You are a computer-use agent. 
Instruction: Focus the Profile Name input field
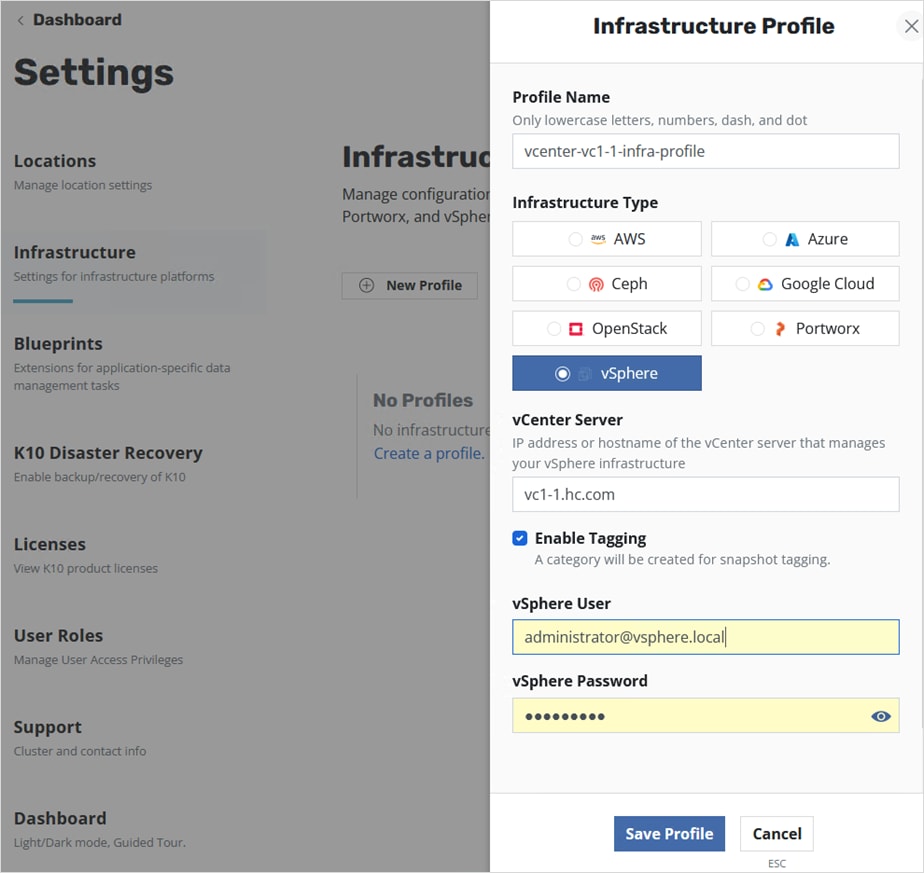click(x=705, y=151)
